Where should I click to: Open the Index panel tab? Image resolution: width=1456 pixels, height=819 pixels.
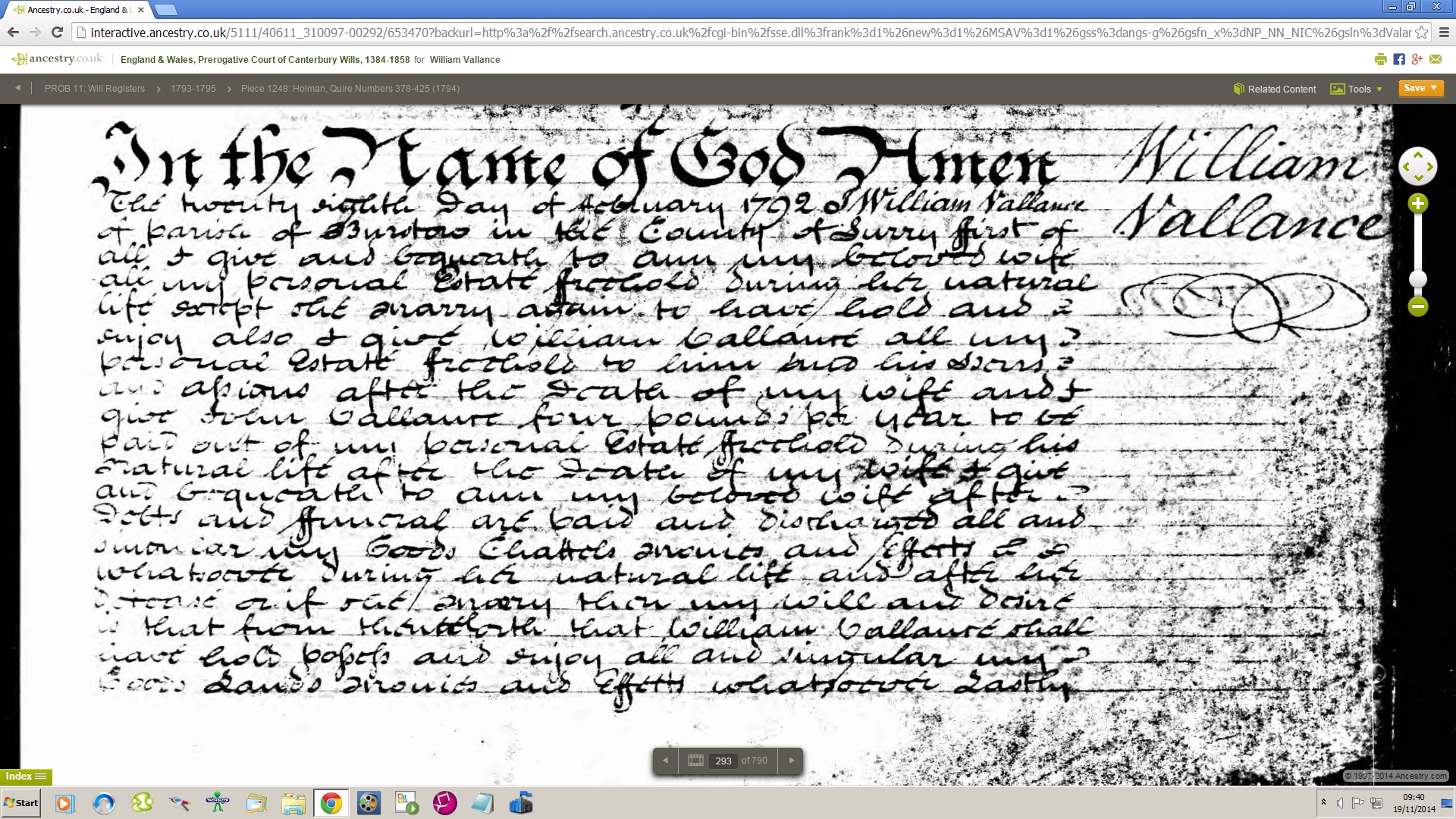click(26, 777)
